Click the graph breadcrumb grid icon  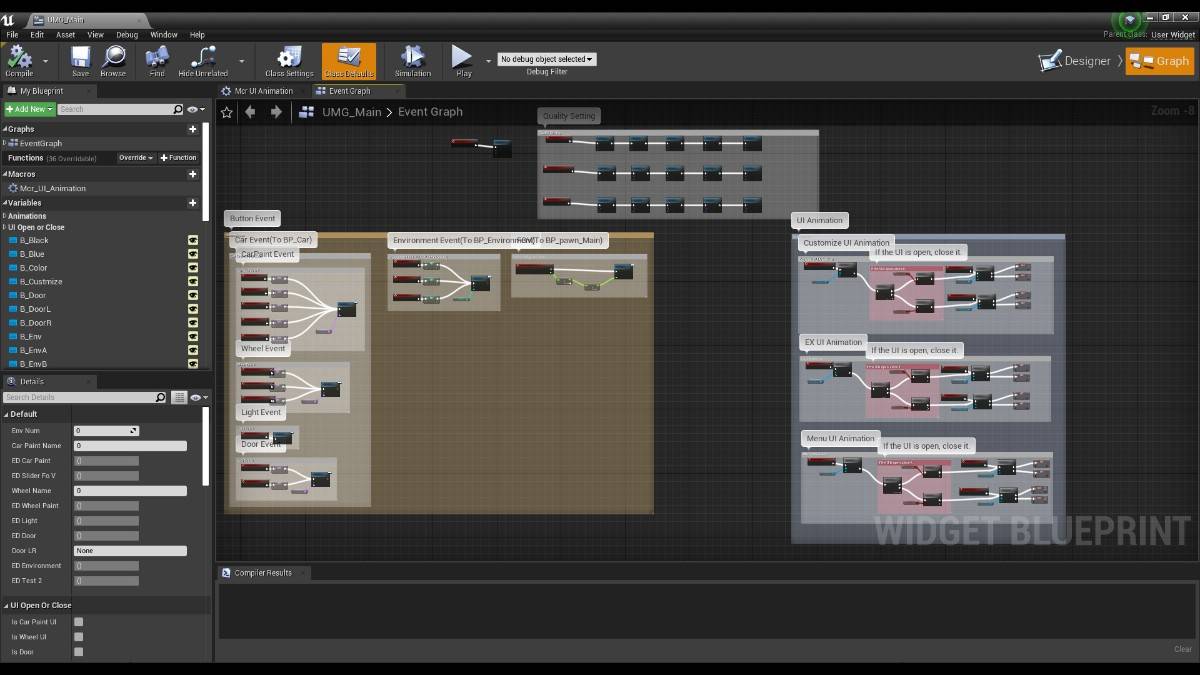(306, 112)
